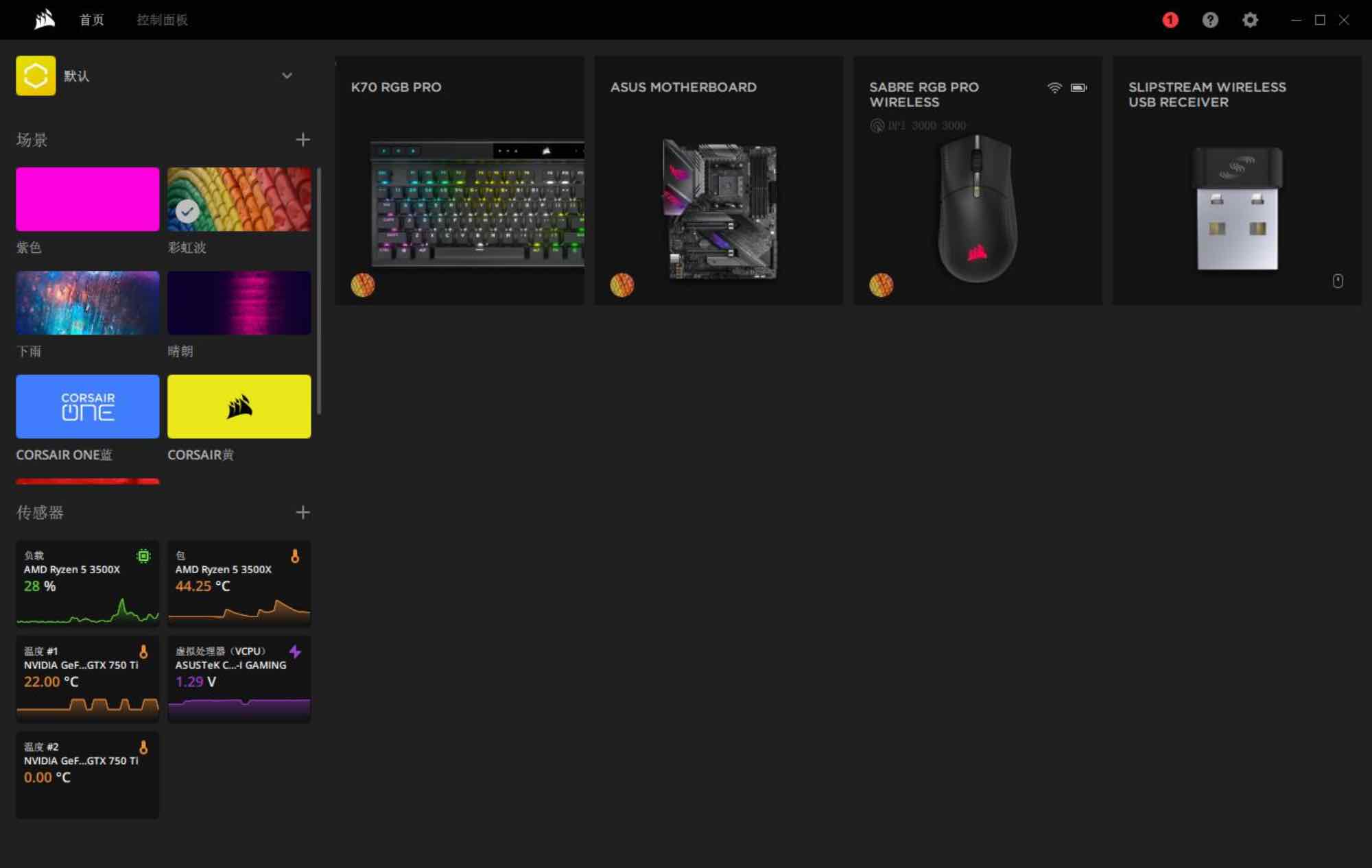Open the ASUS motherboard image

pyautogui.click(x=719, y=209)
